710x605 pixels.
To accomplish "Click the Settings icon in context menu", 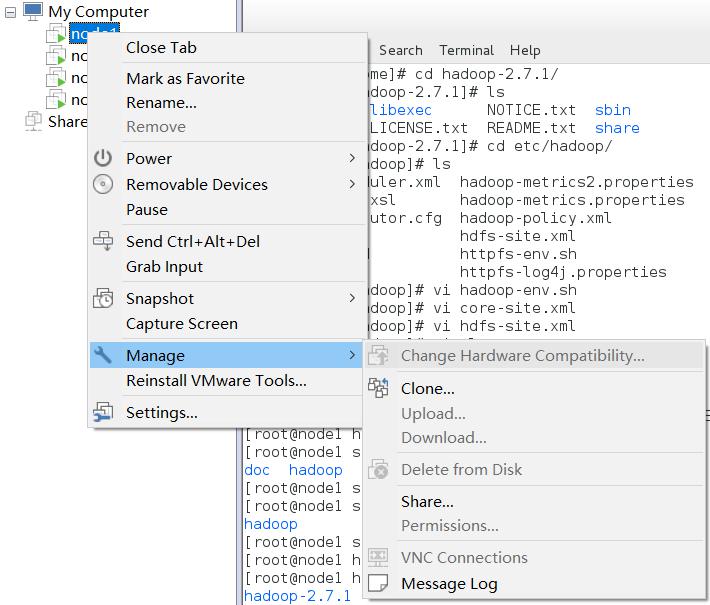I will 103,412.
